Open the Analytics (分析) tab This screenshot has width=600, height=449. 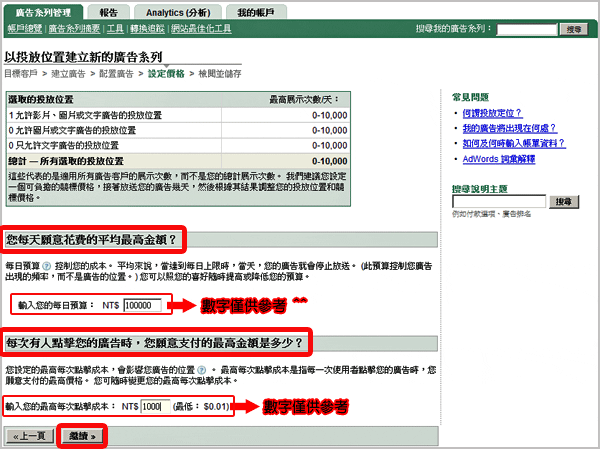coord(178,12)
